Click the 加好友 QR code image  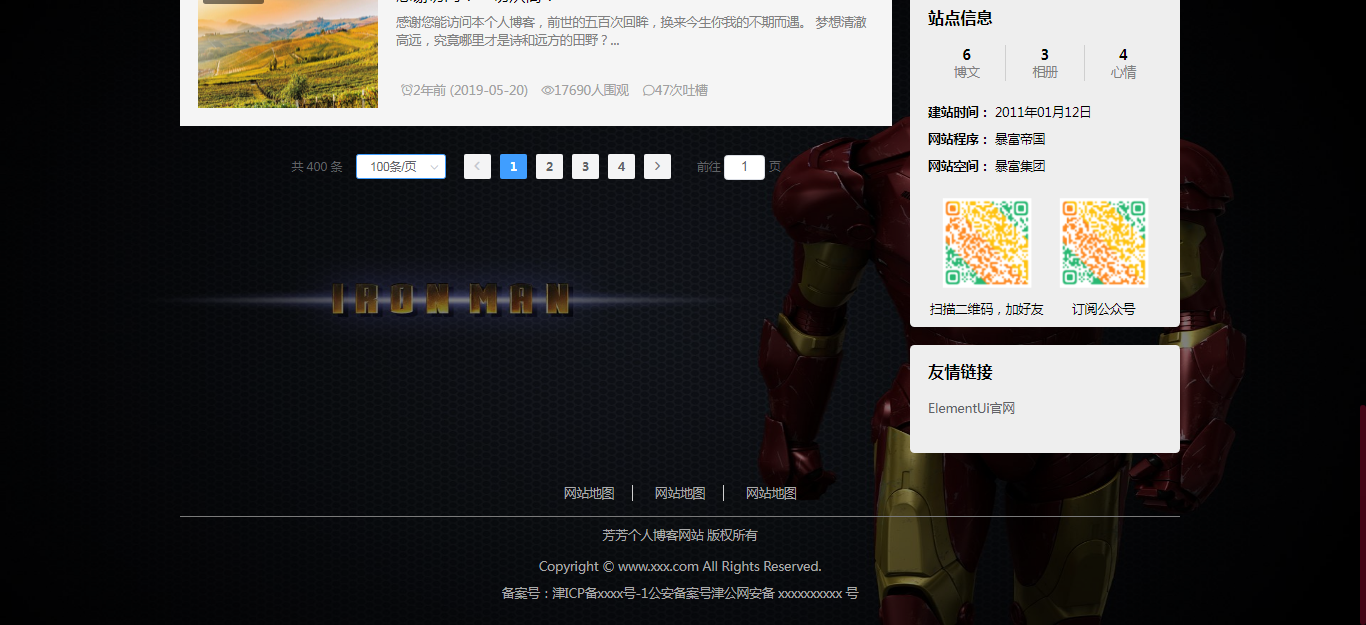987,243
